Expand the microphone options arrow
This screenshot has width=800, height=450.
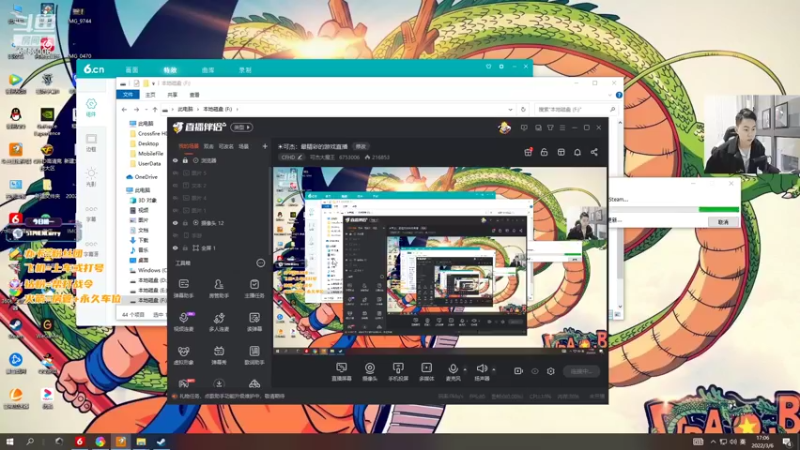465,369
